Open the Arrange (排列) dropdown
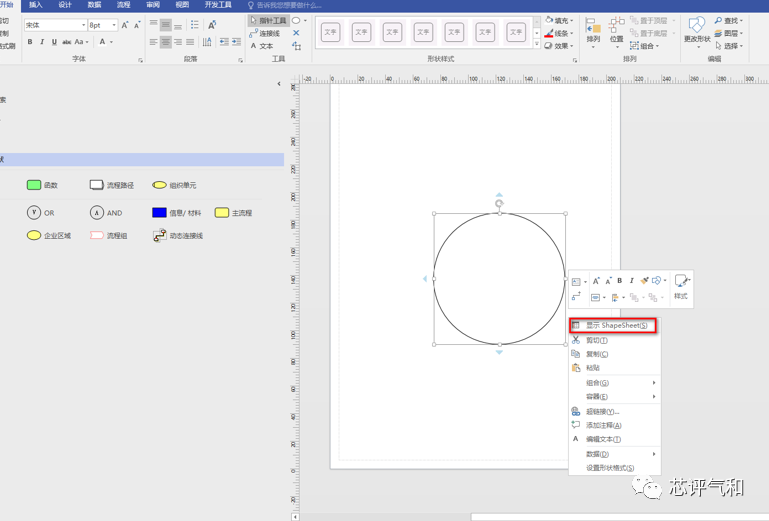The width and height of the screenshot is (769, 521). pyautogui.click(x=593, y=33)
